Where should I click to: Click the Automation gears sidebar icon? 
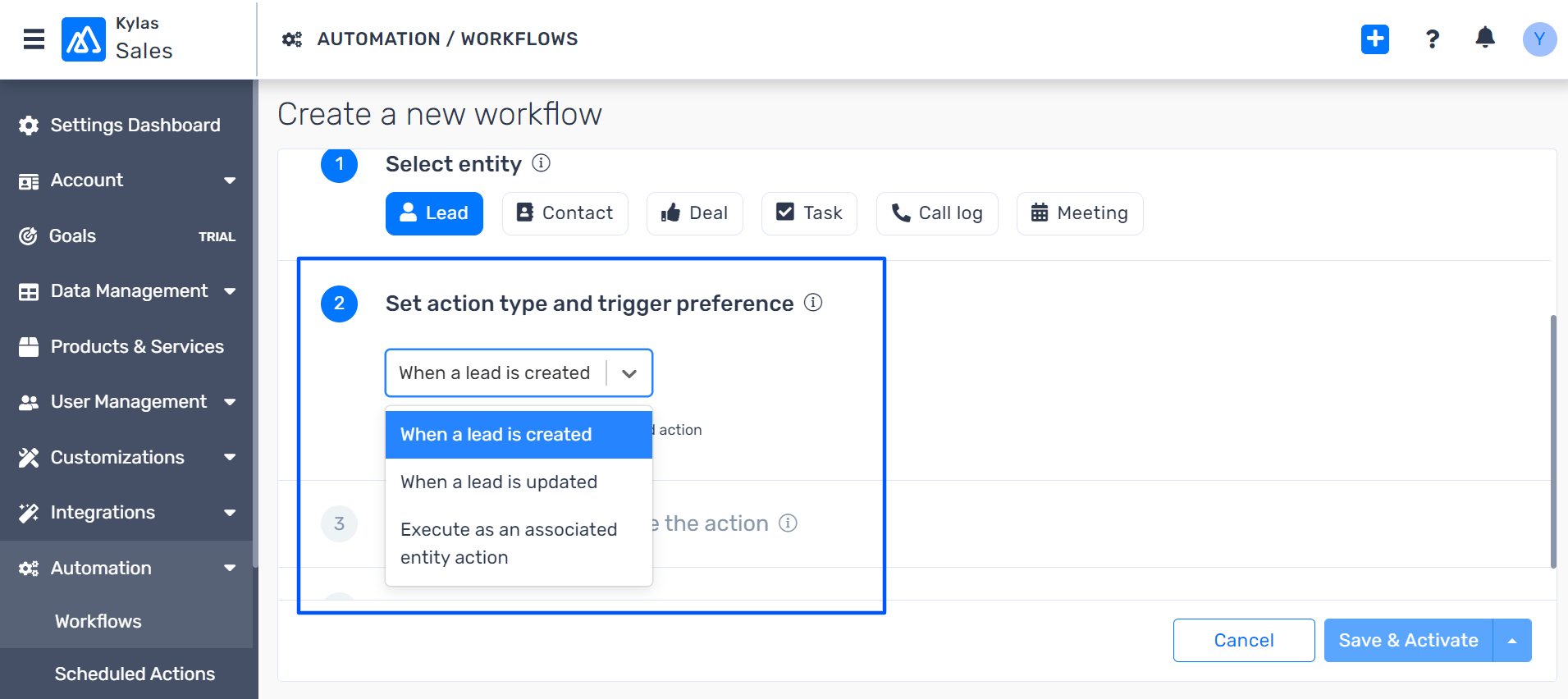29,568
